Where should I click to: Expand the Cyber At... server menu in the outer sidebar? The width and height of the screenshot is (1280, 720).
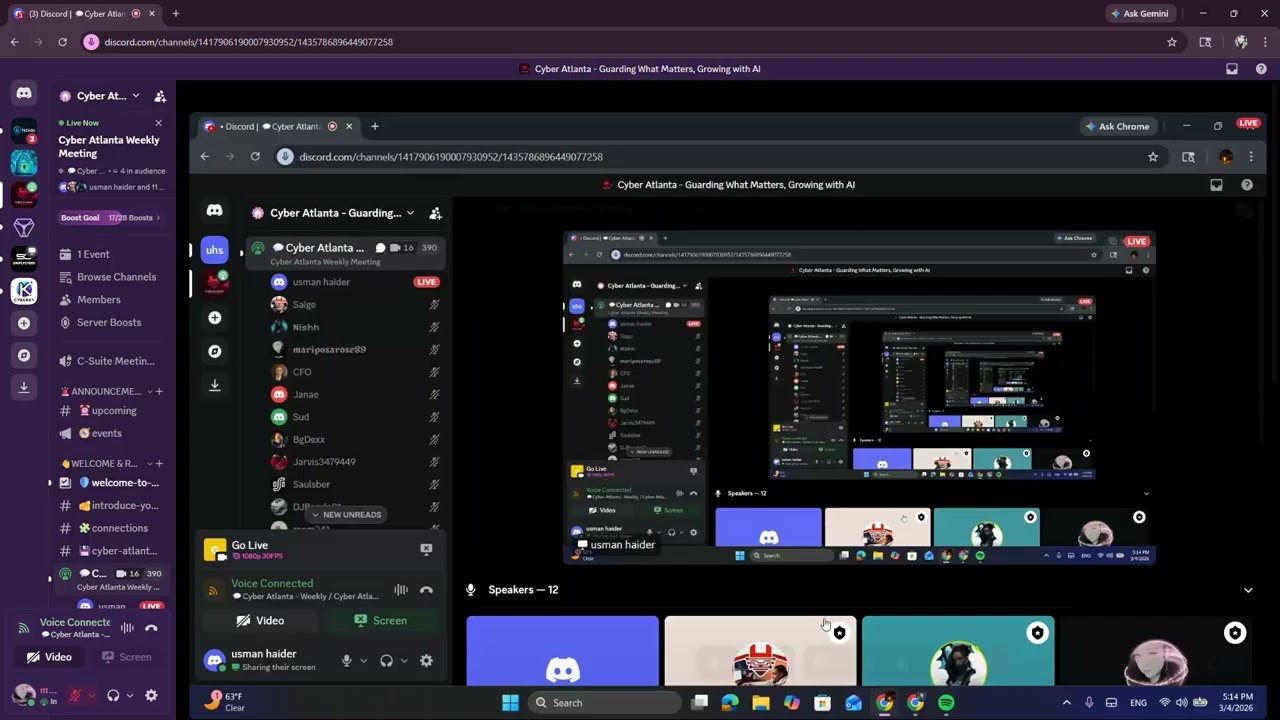click(x=135, y=96)
